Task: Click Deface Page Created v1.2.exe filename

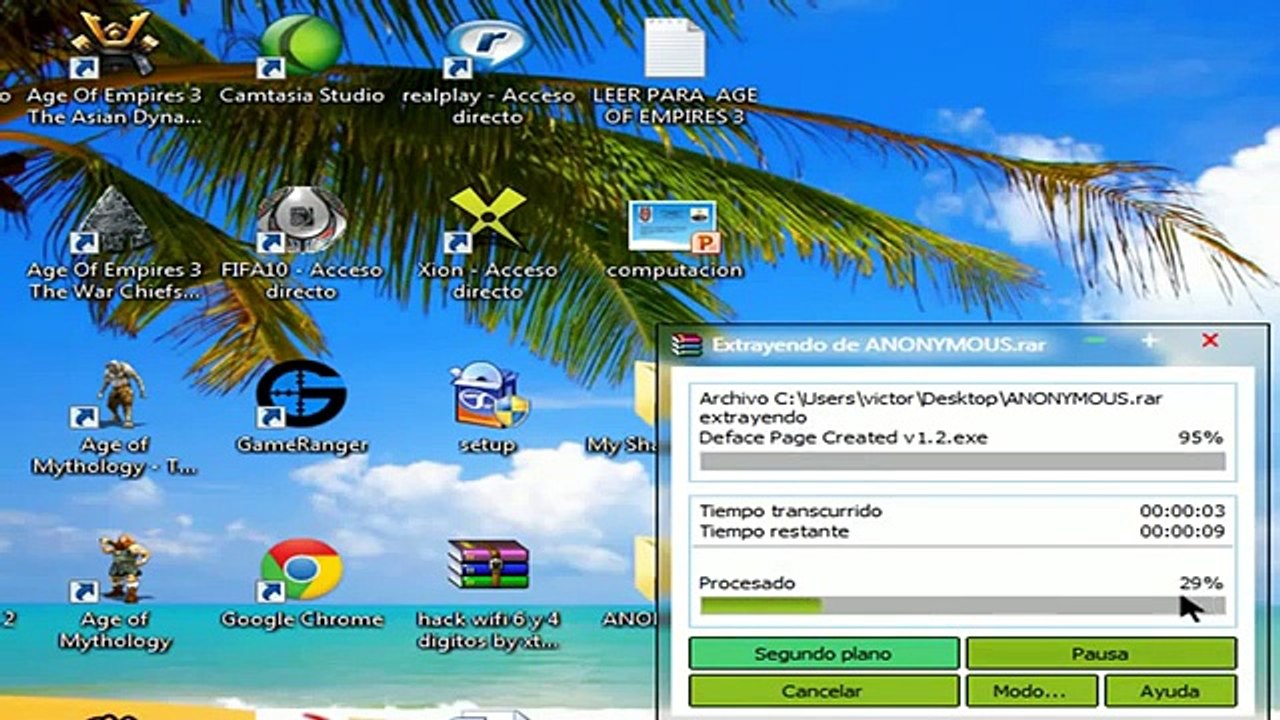Action: (x=844, y=438)
